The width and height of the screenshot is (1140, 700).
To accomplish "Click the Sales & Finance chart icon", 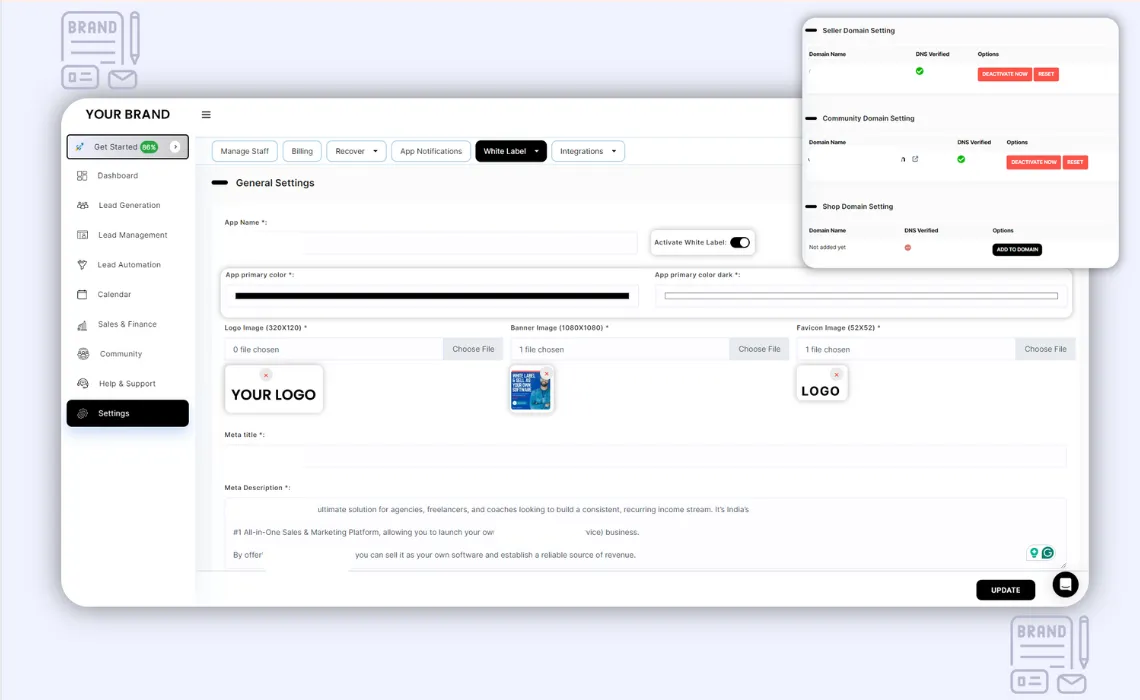I will pyautogui.click(x=82, y=324).
